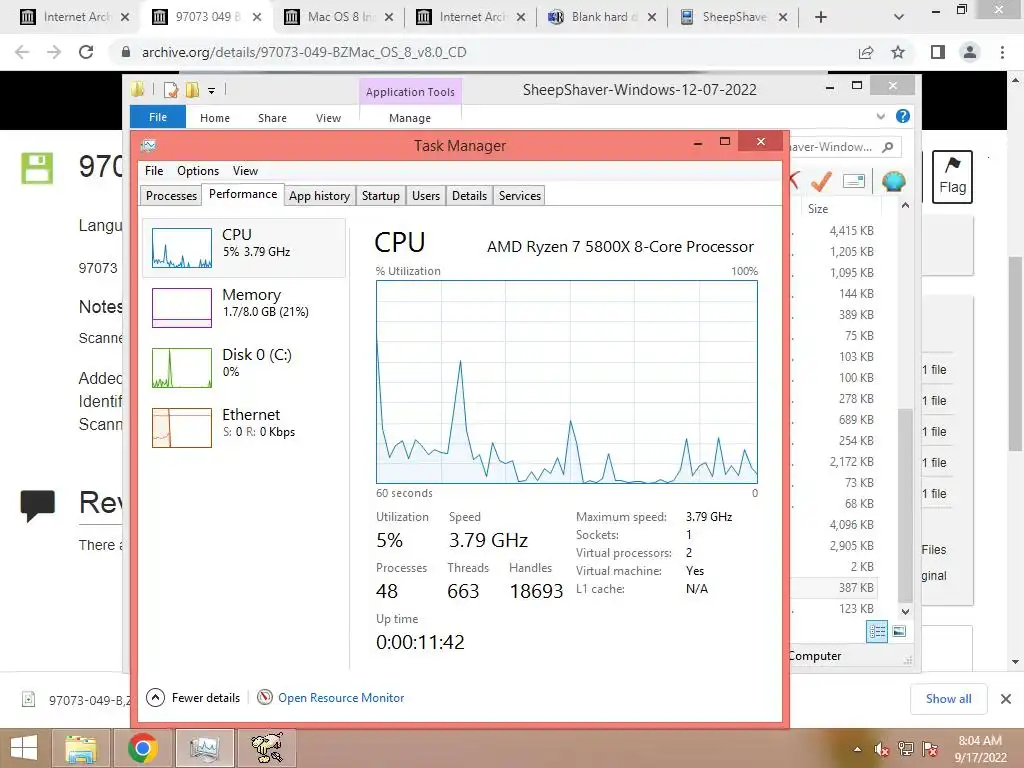Select the 387 KB file row

(835, 588)
